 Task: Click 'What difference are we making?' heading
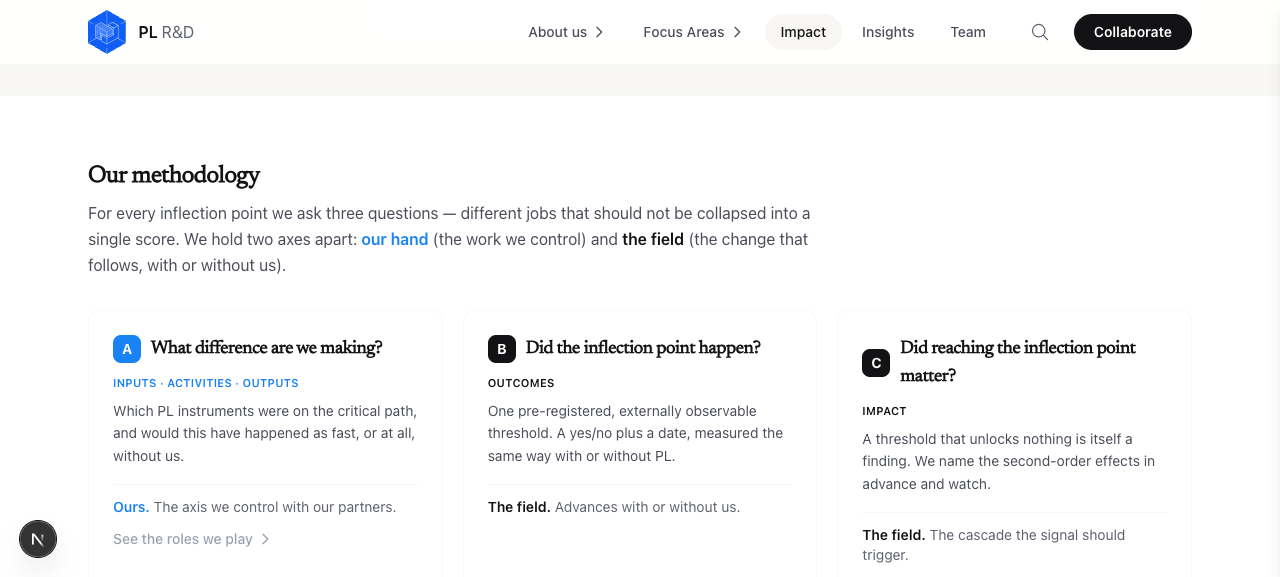click(267, 348)
